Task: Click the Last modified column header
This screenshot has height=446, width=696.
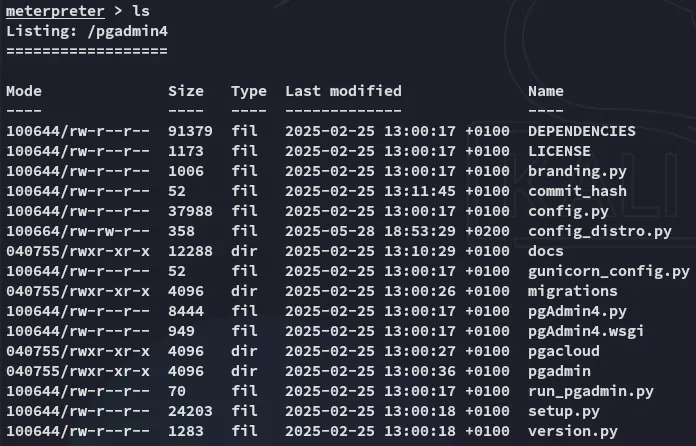Action: (343, 91)
